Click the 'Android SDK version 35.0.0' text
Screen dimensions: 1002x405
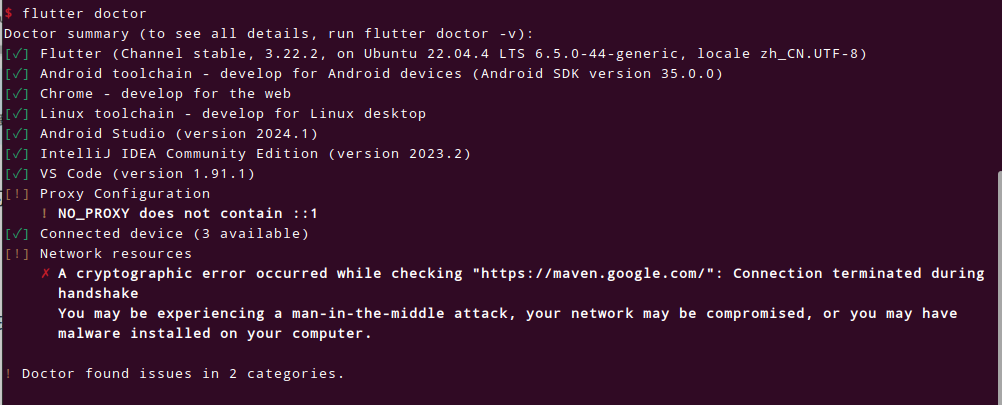(x=598, y=73)
